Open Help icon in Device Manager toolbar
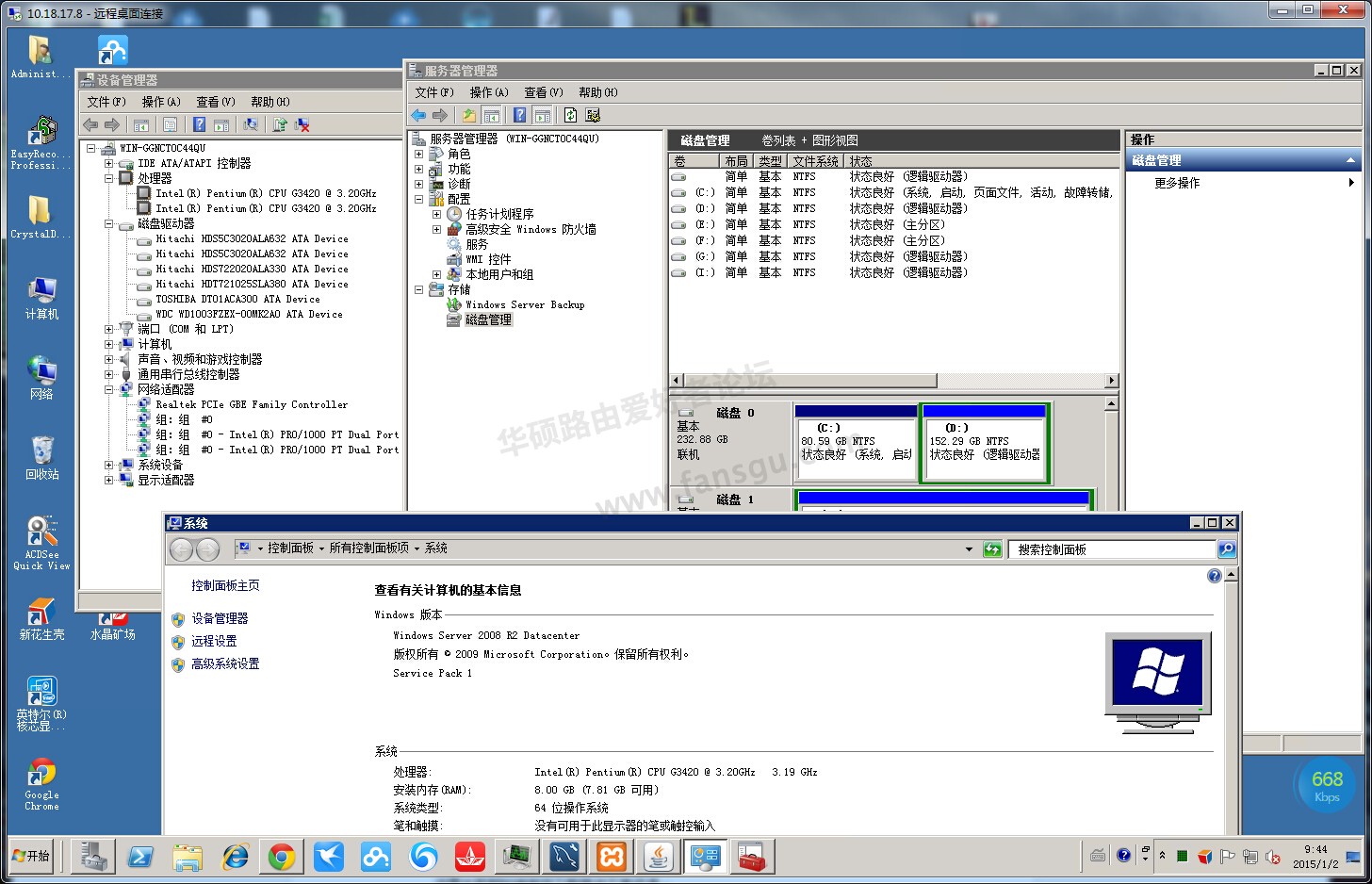 [199, 124]
